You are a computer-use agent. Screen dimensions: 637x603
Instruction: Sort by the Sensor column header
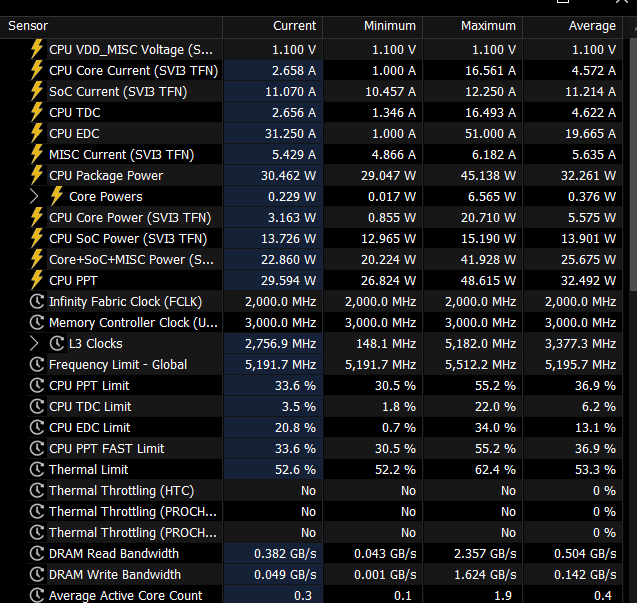111,26
